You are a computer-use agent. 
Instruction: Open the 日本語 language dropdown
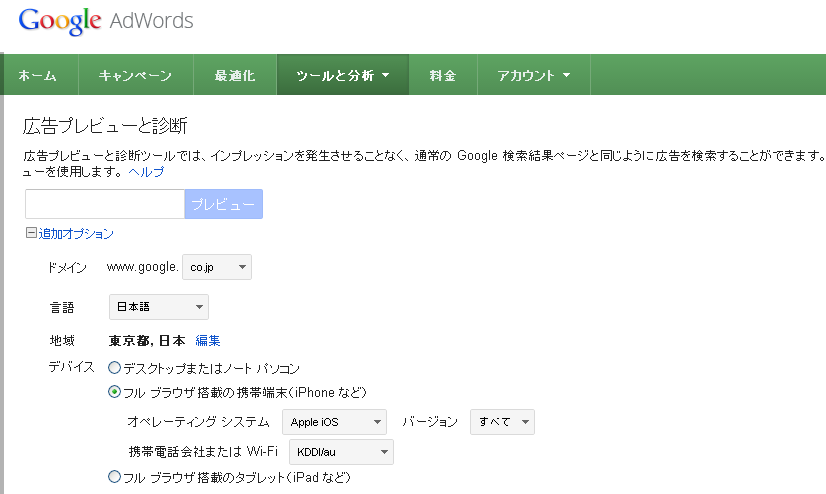click(159, 307)
